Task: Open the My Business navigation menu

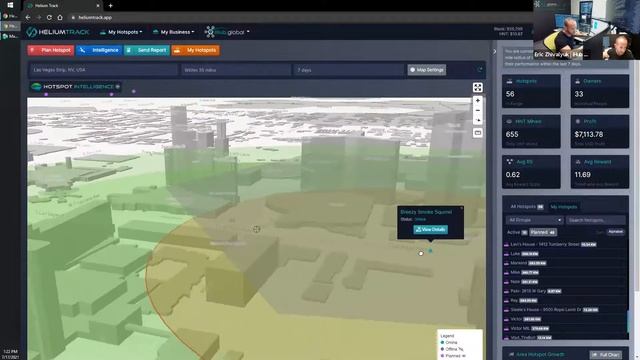Action: coord(173,32)
